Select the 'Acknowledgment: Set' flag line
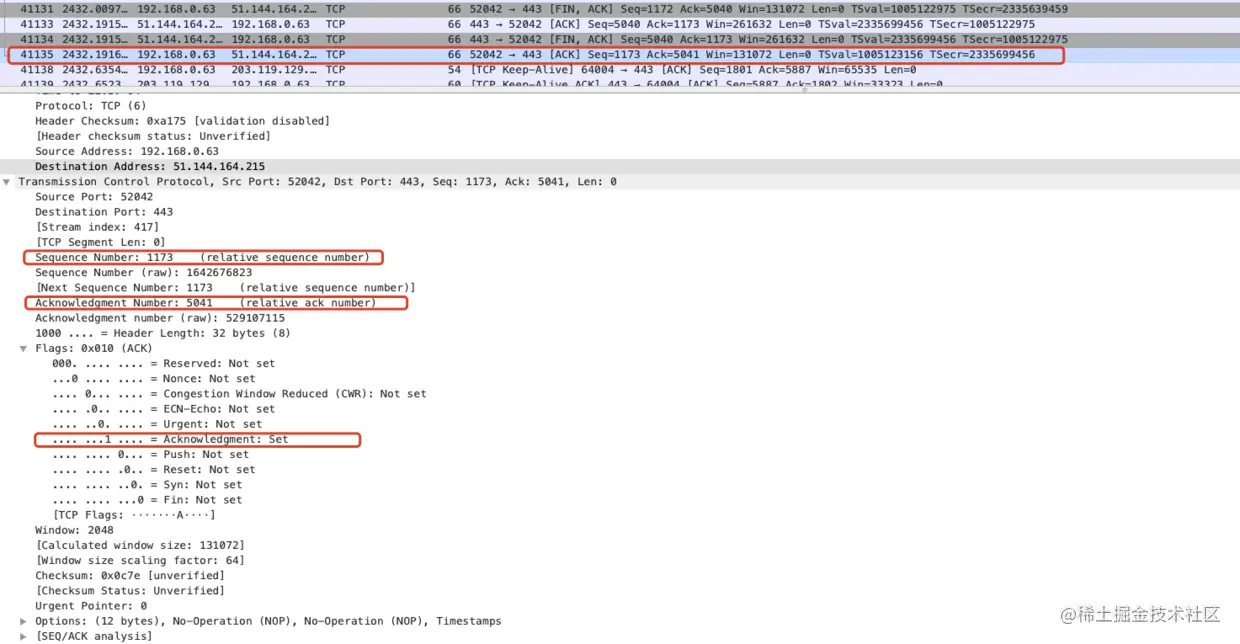This screenshot has width=1240, height=644. pos(170,439)
